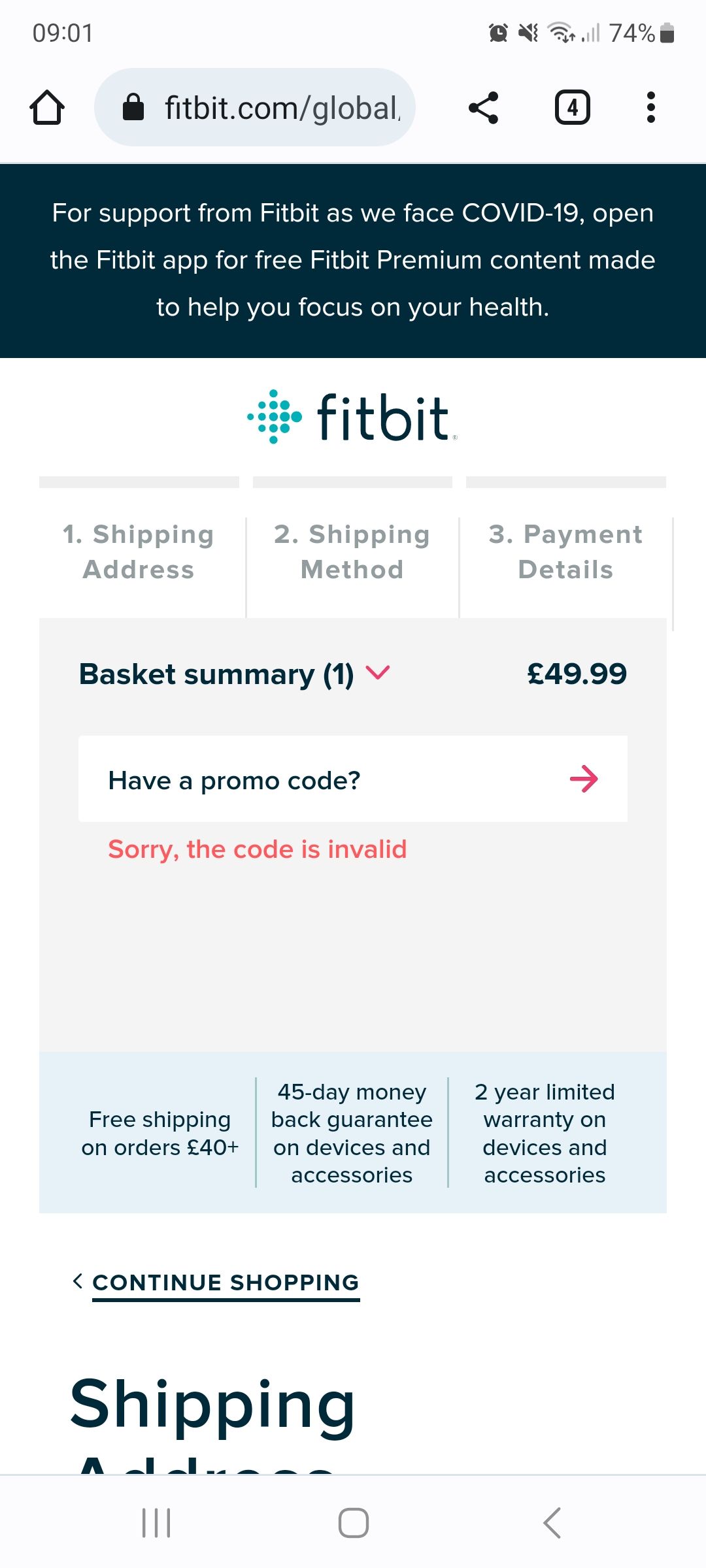Tap the alarm icon in status bar

pyautogui.click(x=498, y=33)
